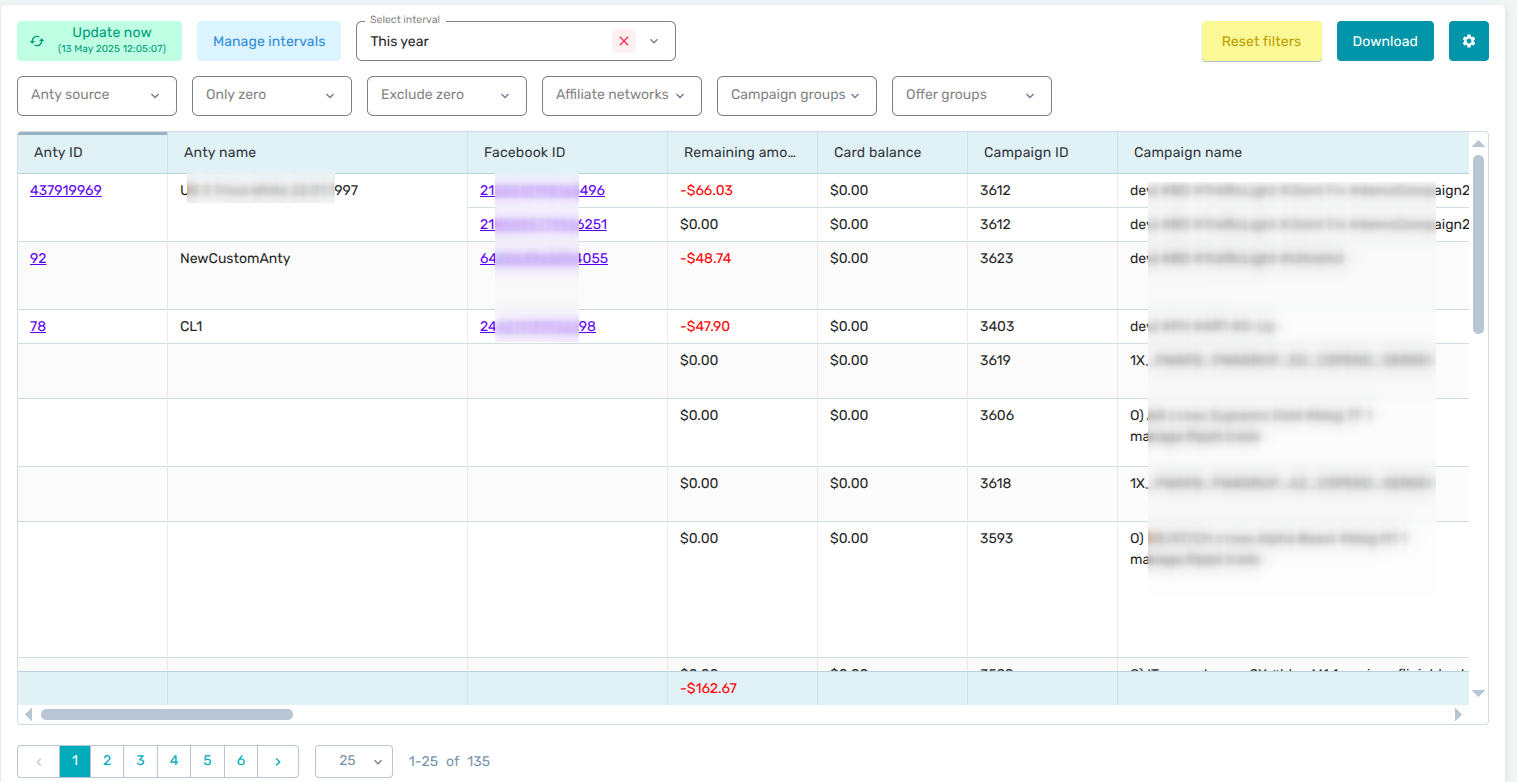Select the -$48.74 remaining amount cell
This screenshot has width=1517, height=782.
742,275
